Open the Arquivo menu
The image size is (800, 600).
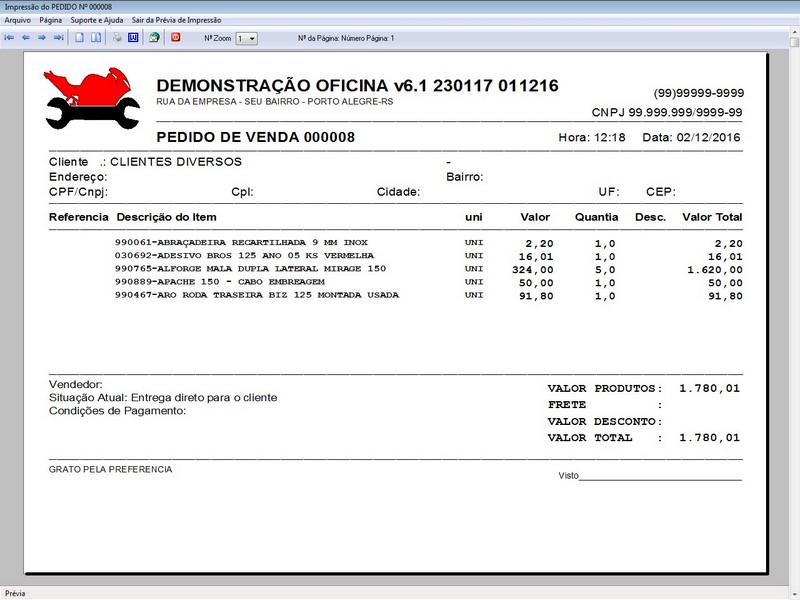pyautogui.click(x=17, y=18)
